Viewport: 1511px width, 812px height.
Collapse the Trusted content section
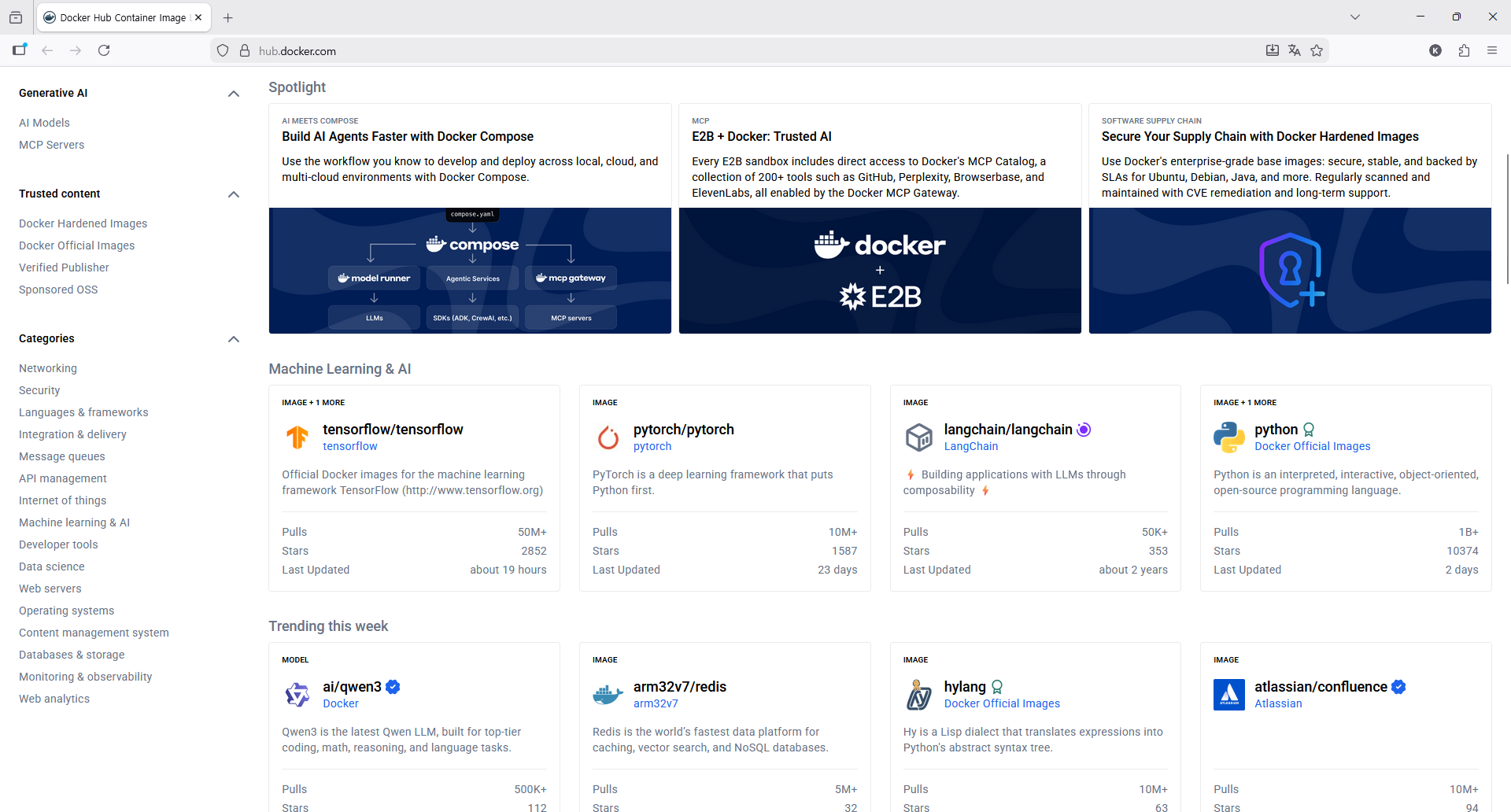tap(233, 194)
